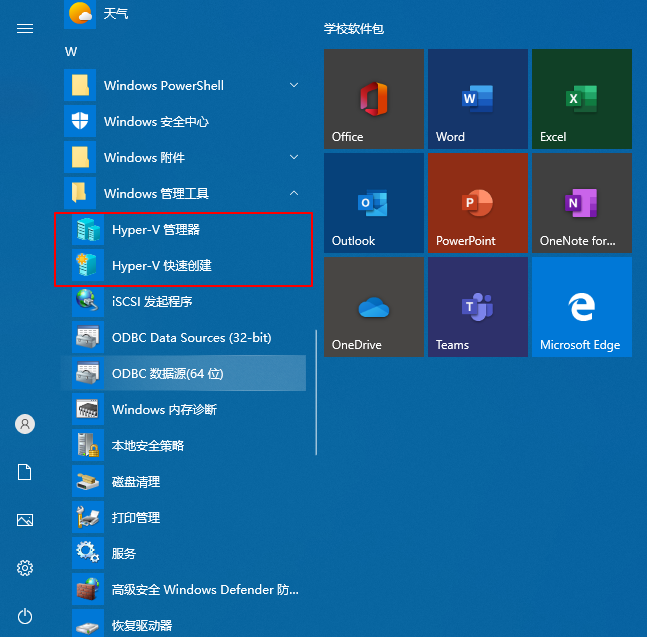This screenshot has width=647, height=637.
Task: Launch Windows 内存诊断
Action: (x=164, y=410)
